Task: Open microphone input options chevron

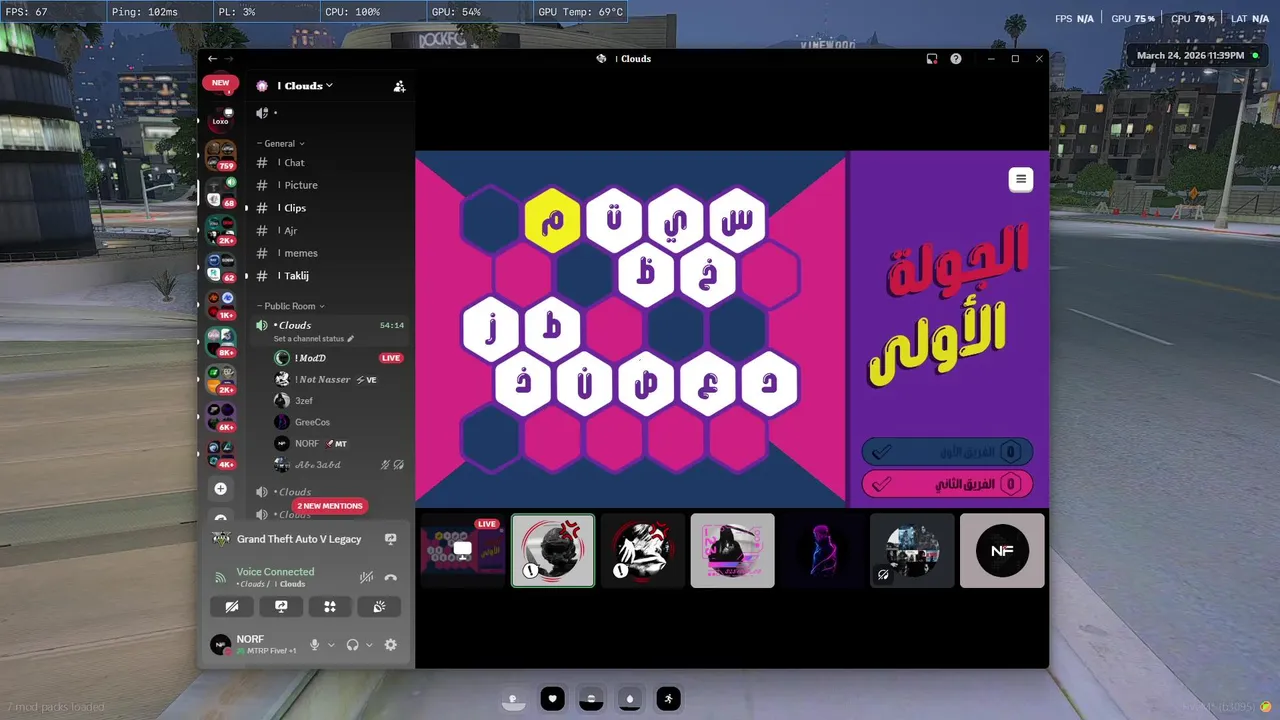Action: pyautogui.click(x=332, y=645)
